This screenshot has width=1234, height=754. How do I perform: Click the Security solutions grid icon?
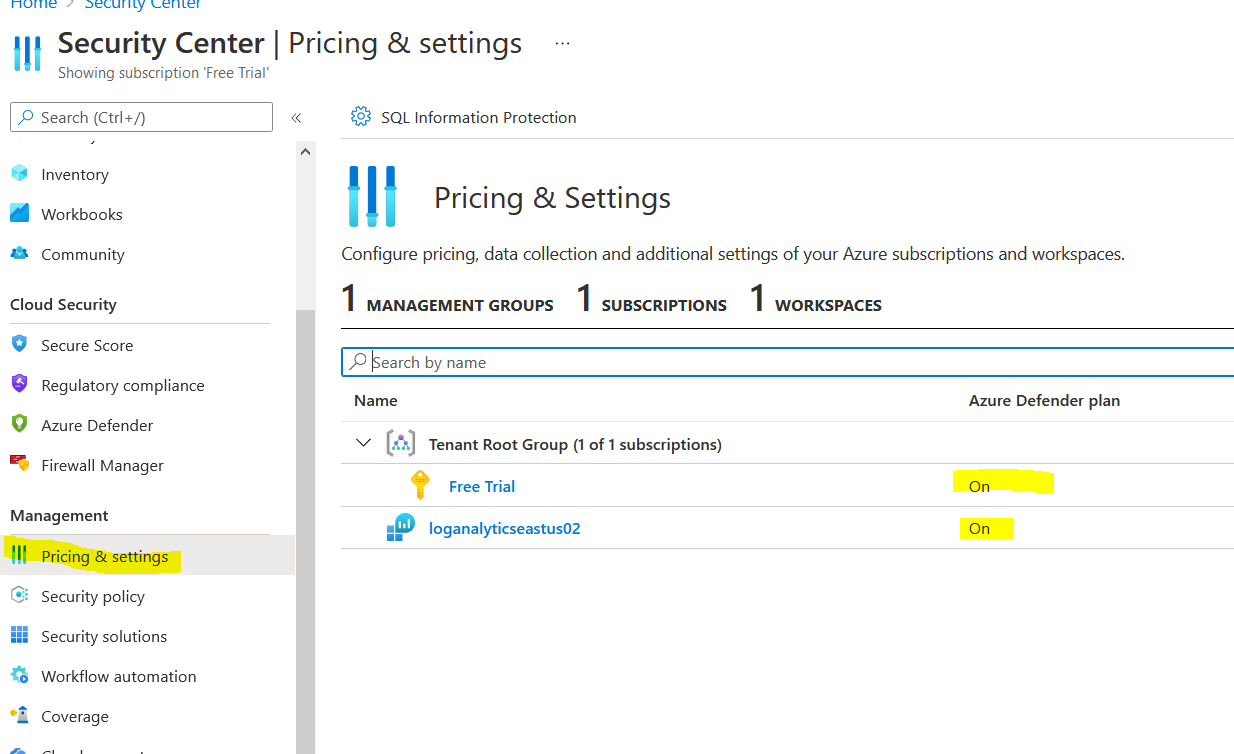tap(19, 636)
